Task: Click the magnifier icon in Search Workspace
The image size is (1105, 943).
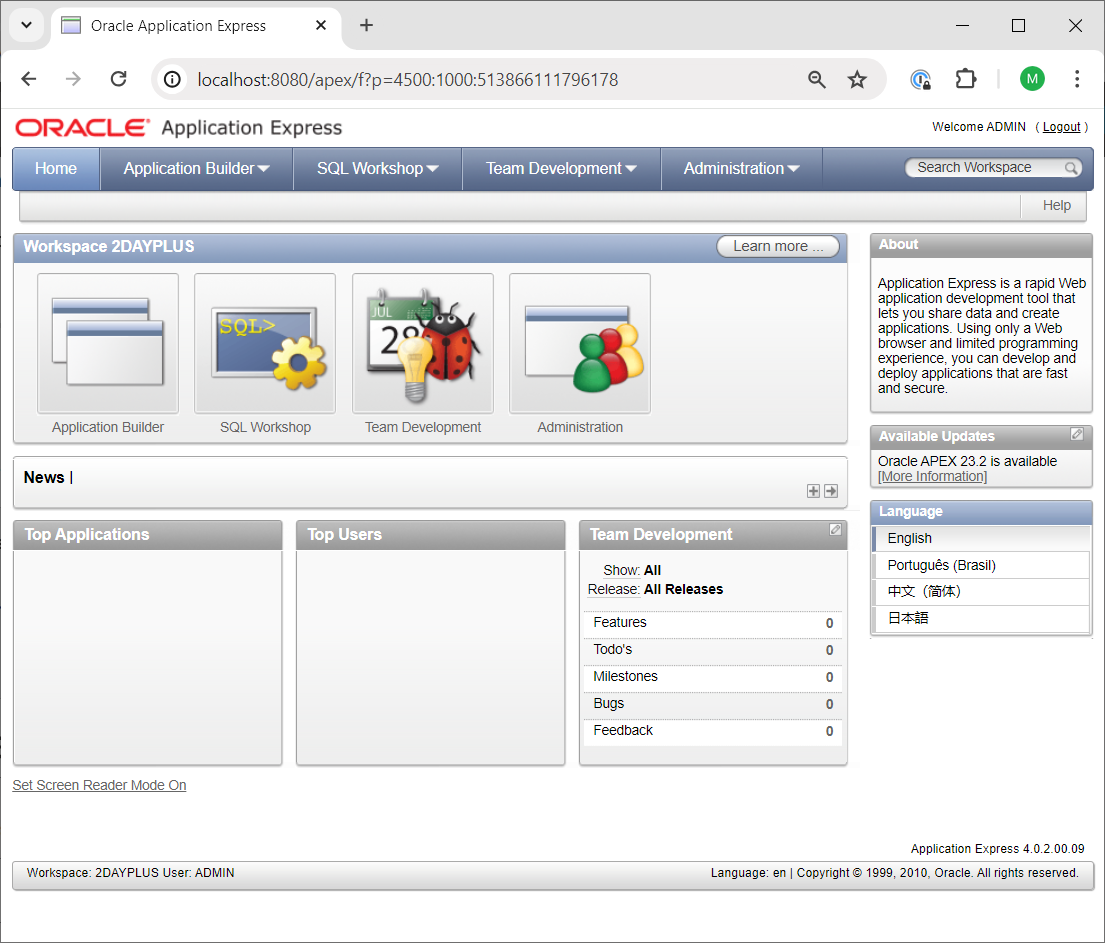Action: (x=1070, y=168)
